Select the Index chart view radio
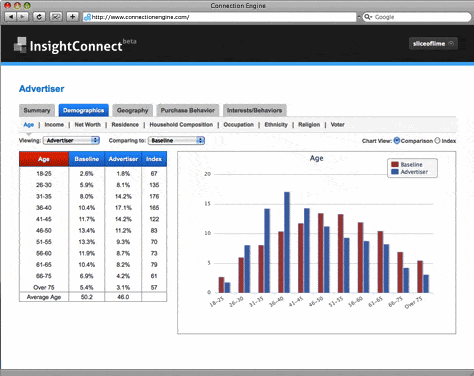Image resolution: width=474 pixels, height=376 pixels. [437, 141]
